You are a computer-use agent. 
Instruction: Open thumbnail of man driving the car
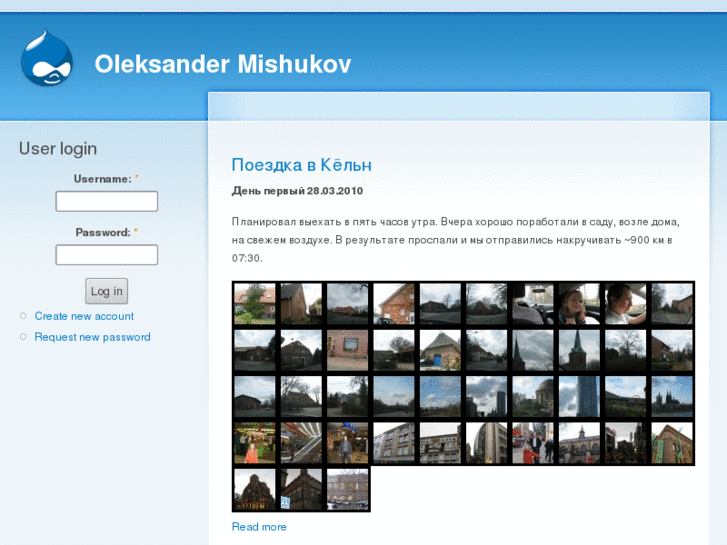[625, 304]
